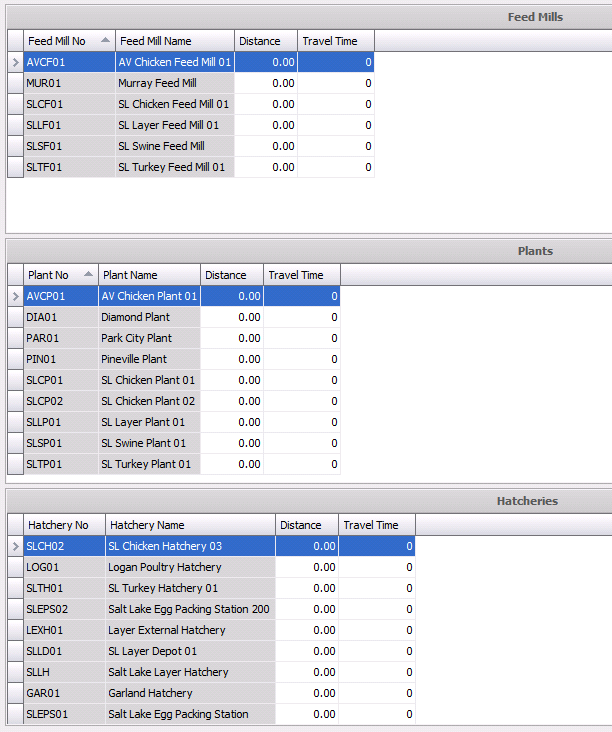Select SL Swine Feed Mill row
The image size is (612, 732).
tap(175, 146)
